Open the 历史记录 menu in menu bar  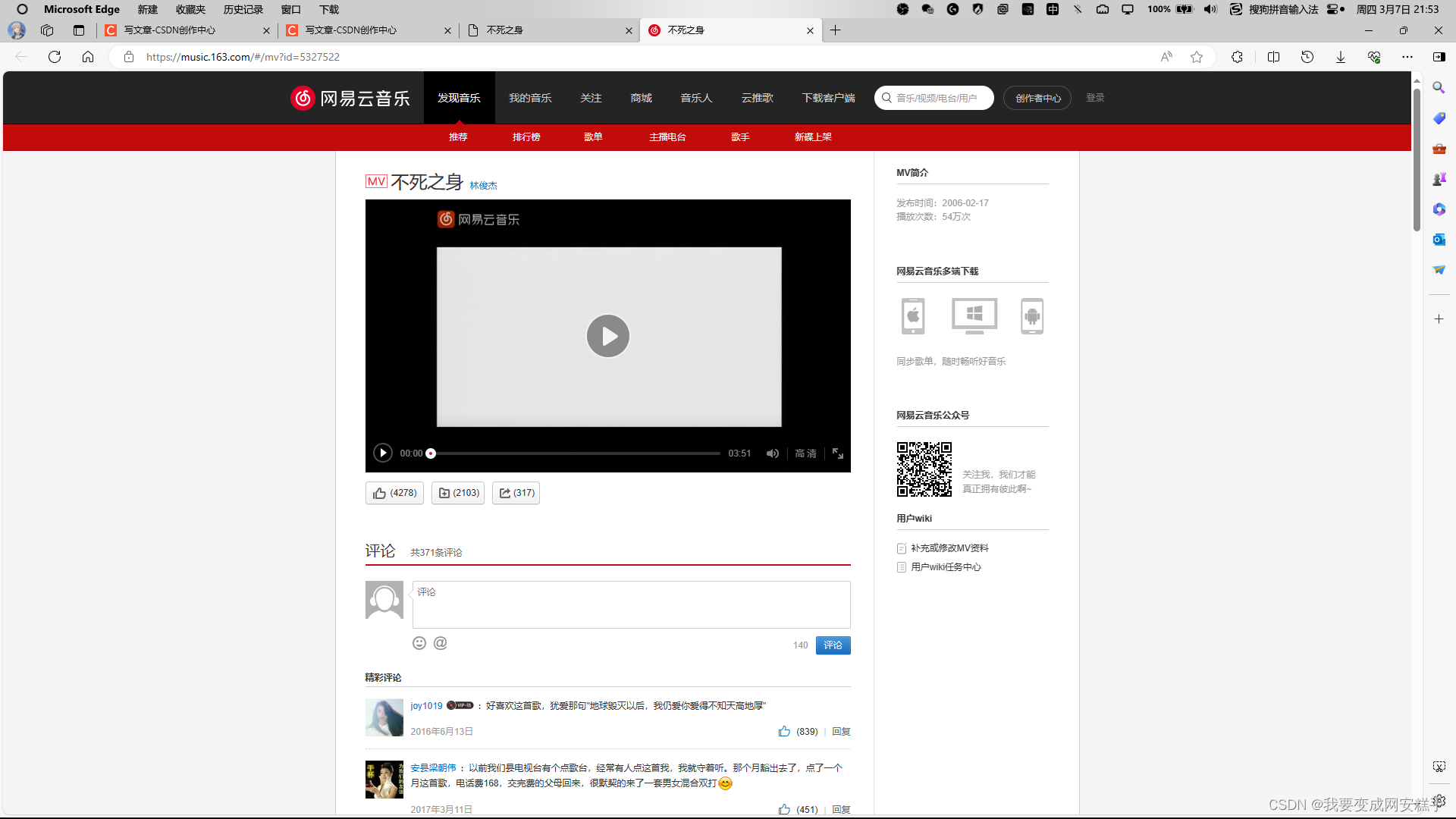pos(243,9)
